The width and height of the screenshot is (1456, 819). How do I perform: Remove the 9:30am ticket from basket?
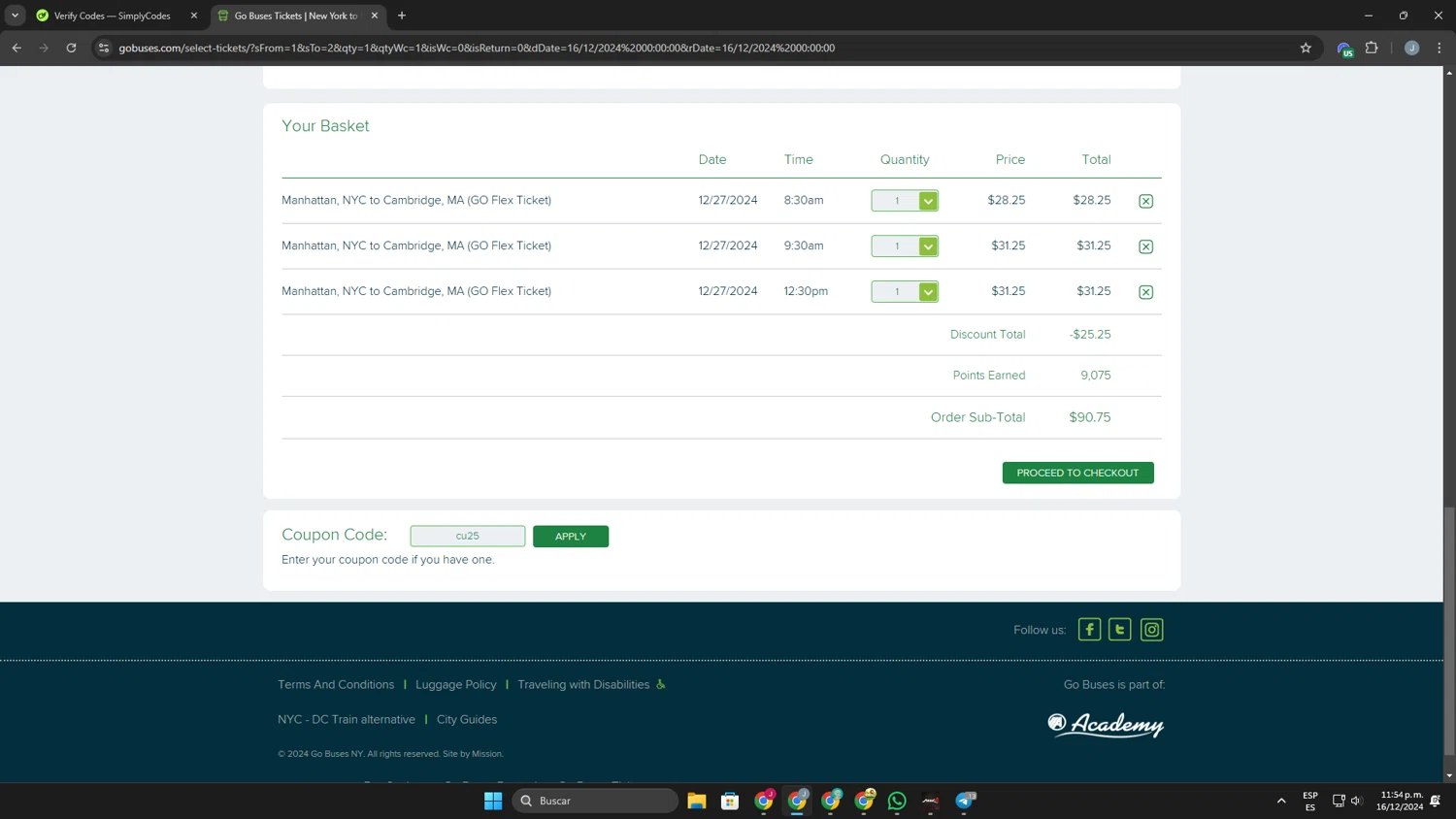point(1145,246)
